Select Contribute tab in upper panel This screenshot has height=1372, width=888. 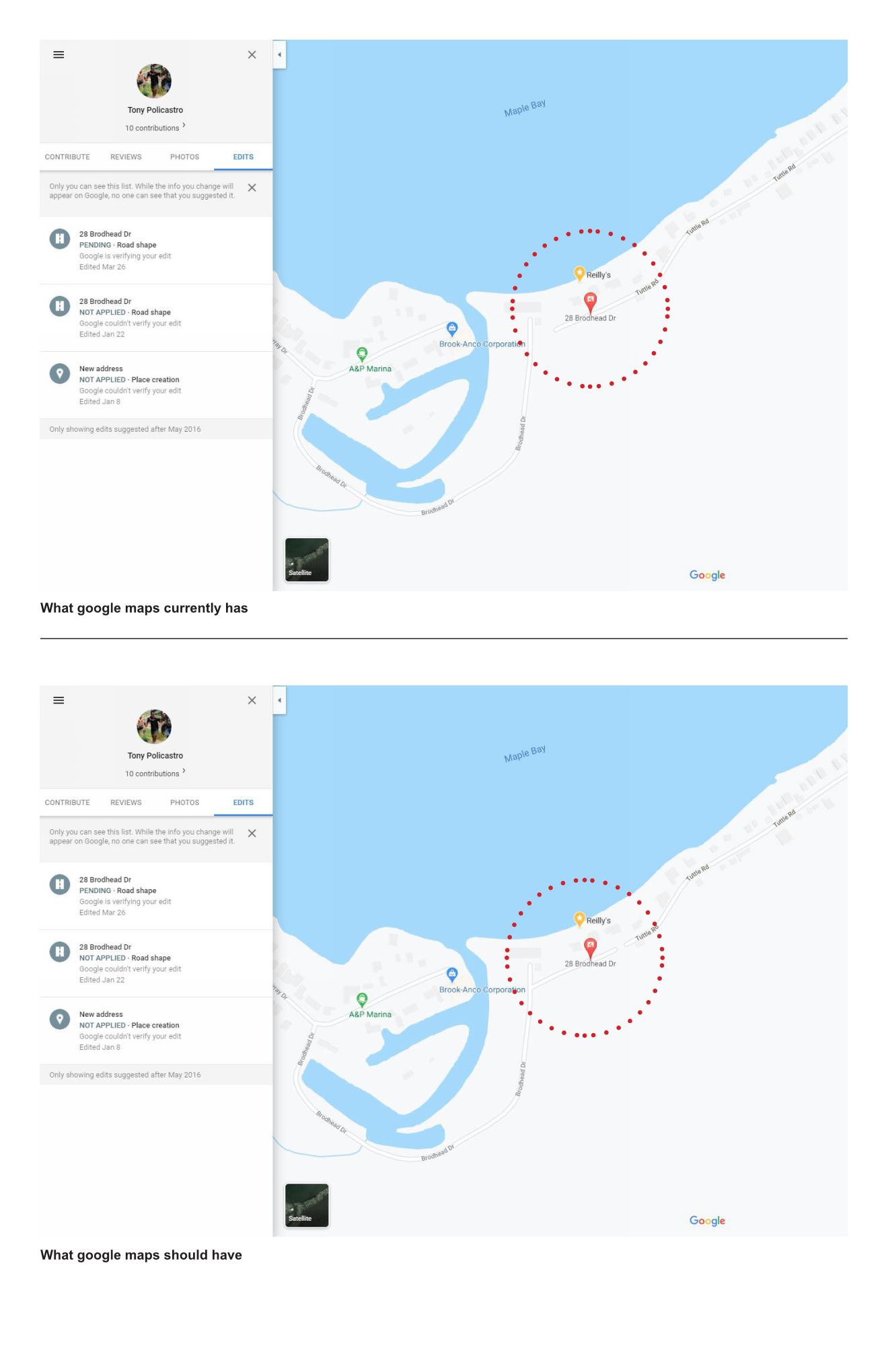click(67, 157)
